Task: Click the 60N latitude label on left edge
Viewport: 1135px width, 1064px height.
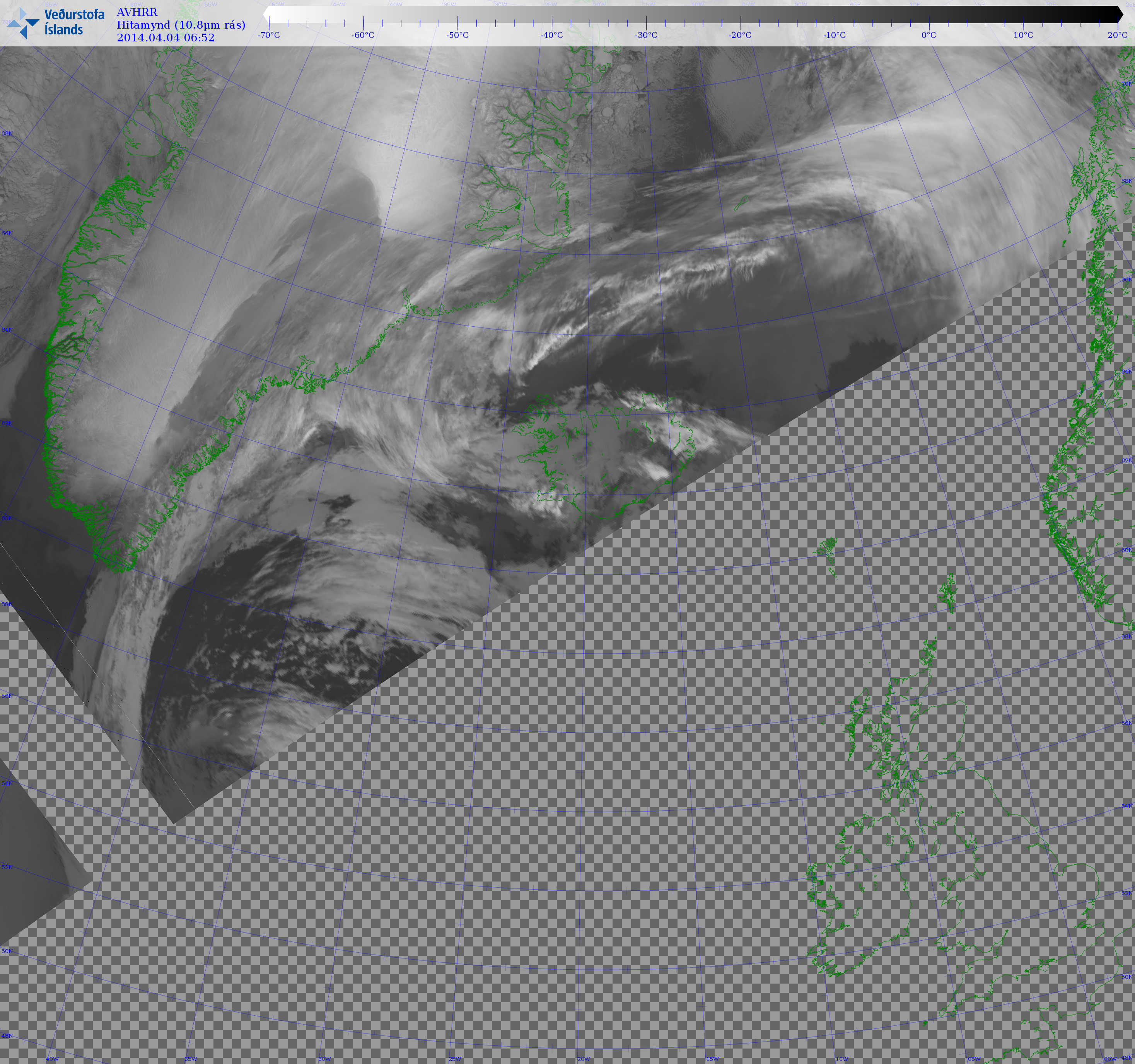Action: click(x=7, y=518)
